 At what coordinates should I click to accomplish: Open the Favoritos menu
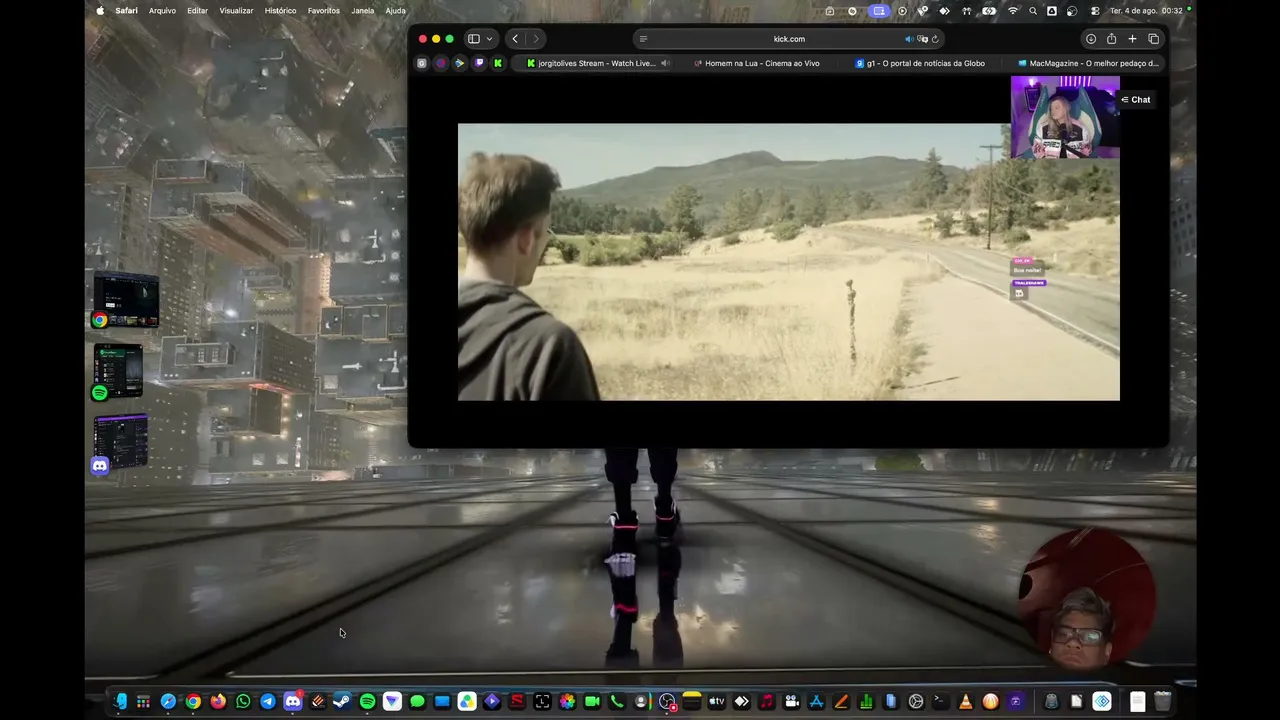tap(323, 11)
